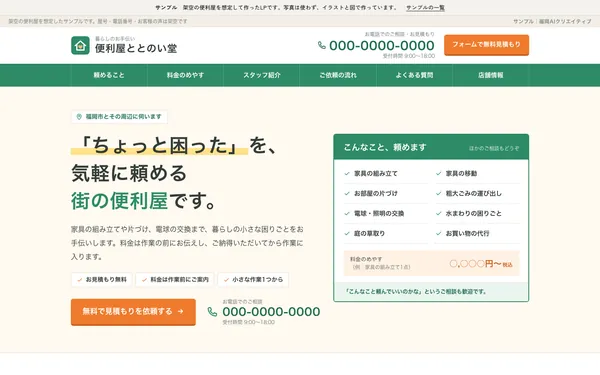Click the phone icon in the header

tap(322, 46)
